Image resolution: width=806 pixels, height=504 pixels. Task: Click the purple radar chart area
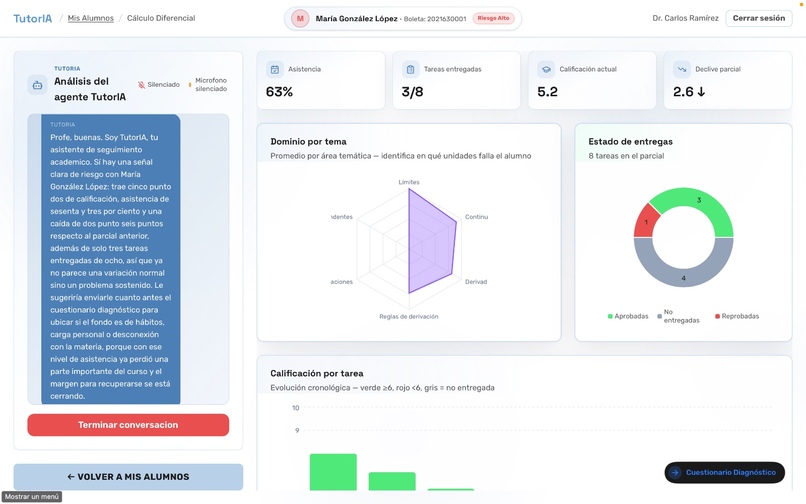pyautogui.click(x=432, y=242)
